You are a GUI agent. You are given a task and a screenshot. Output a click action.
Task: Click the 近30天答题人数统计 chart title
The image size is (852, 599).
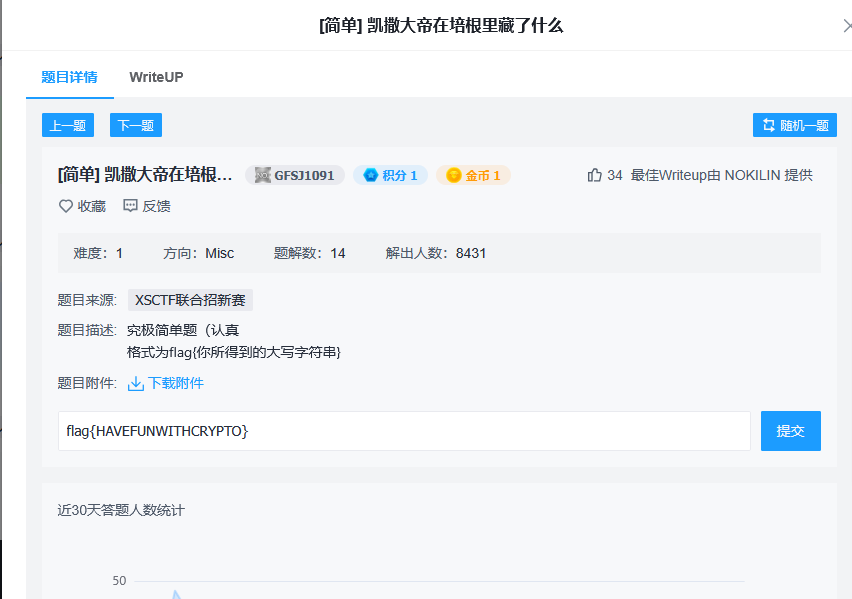pyautogui.click(x=121, y=510)
